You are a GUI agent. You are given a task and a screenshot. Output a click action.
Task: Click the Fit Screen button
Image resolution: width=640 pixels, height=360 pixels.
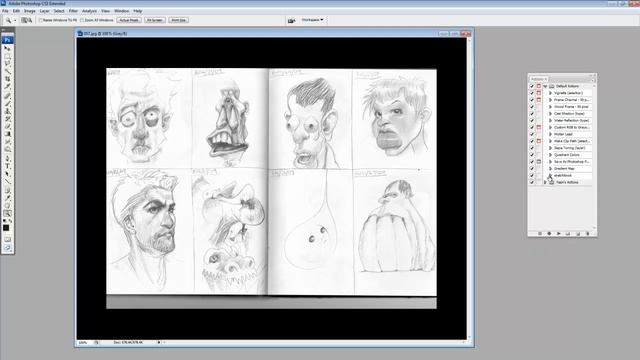click(x=155, y=20)
